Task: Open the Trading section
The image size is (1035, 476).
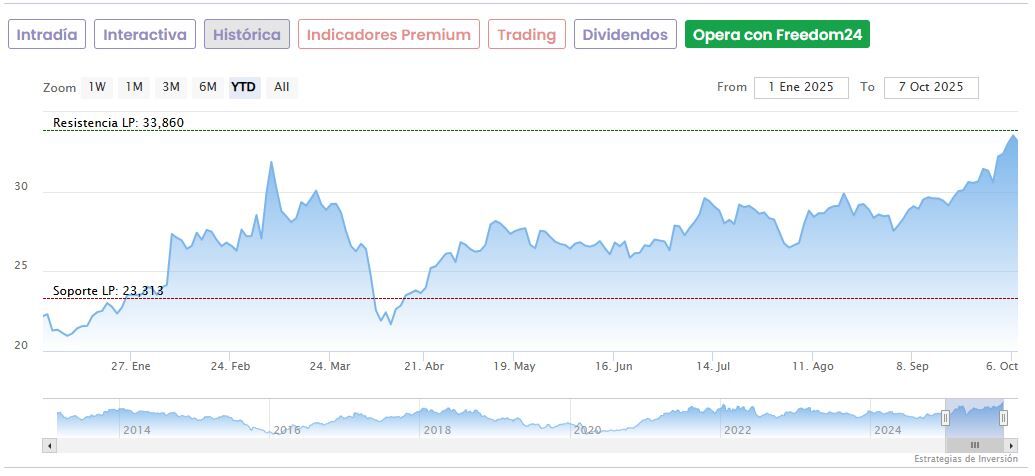Action: coord(526,35)
